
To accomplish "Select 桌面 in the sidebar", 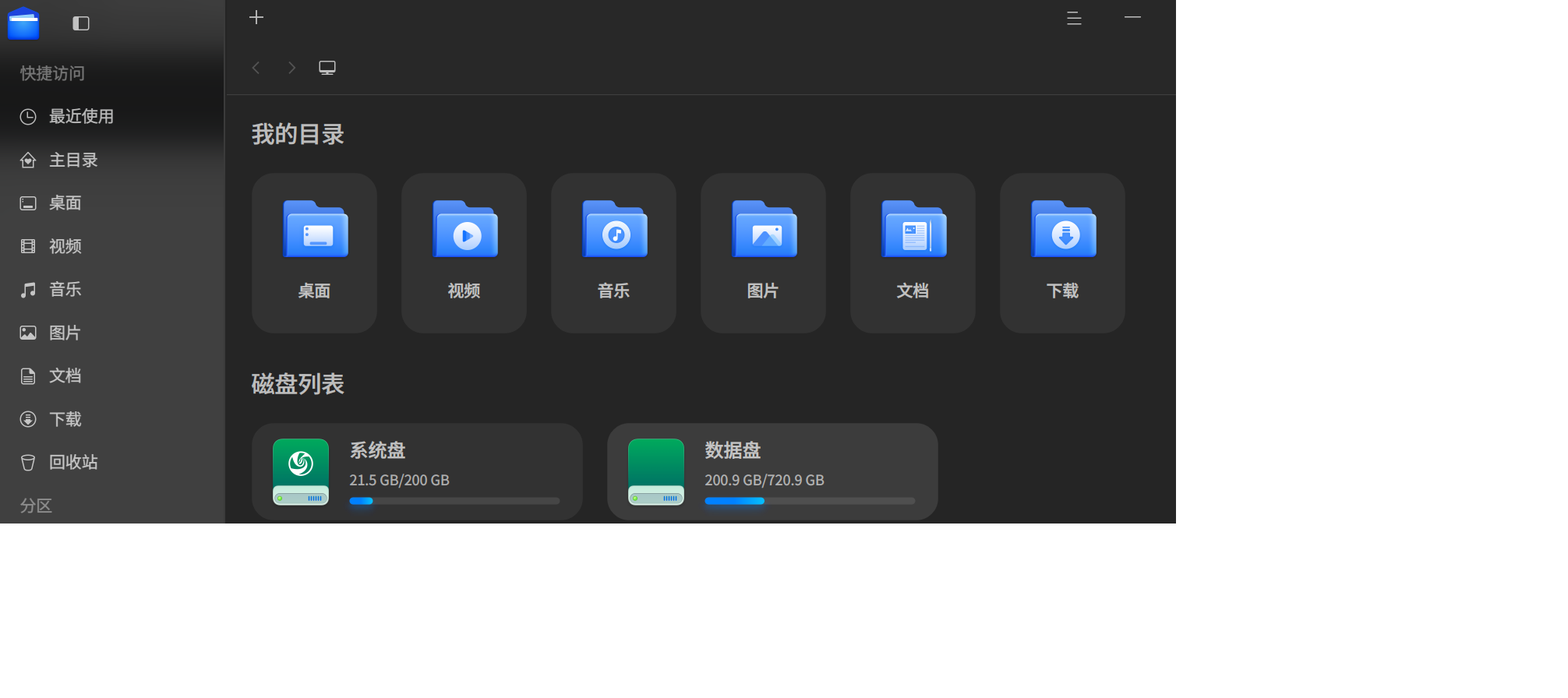I will (112, 203).
